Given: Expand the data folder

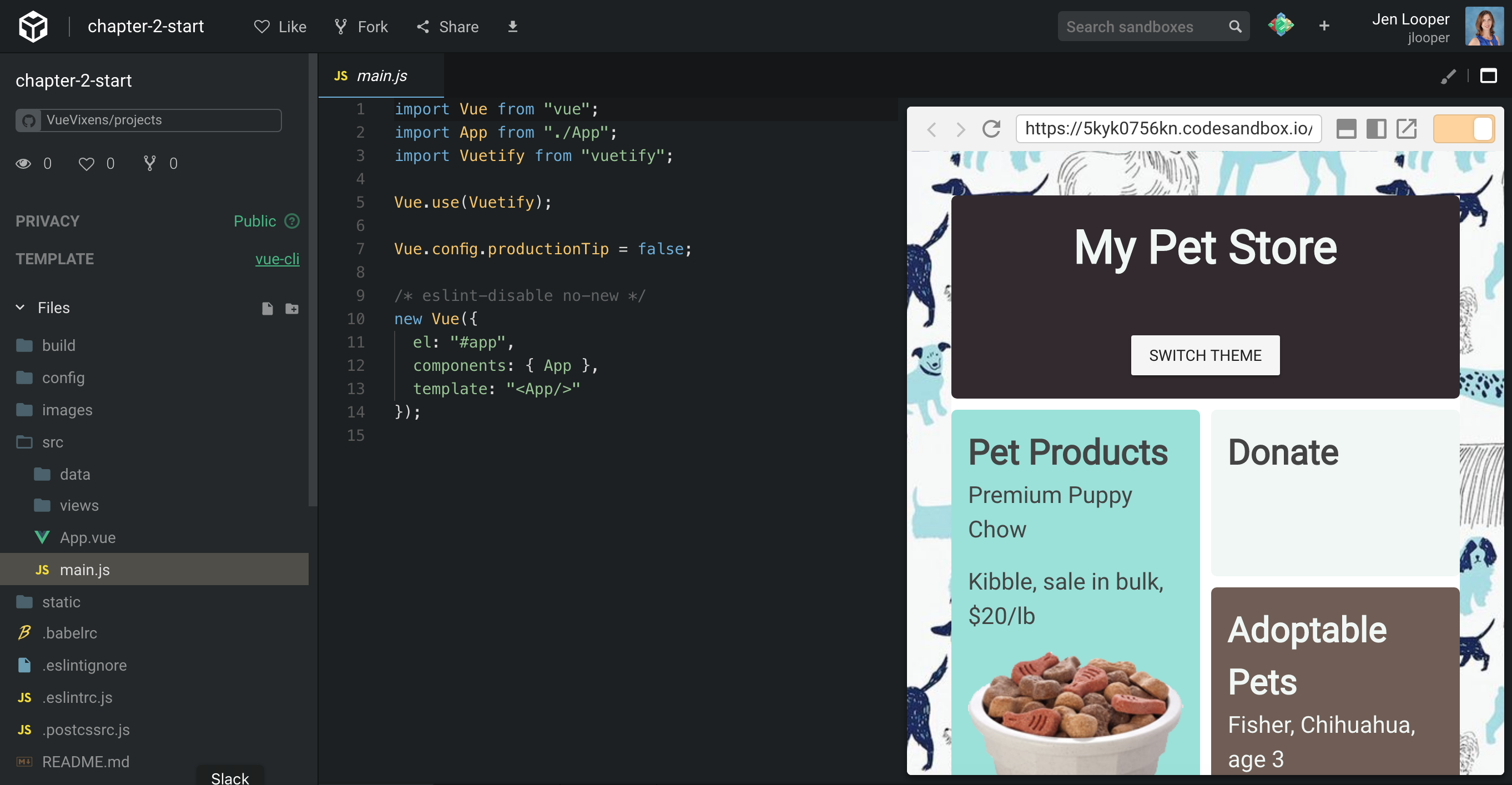Looking at the screenshot, I should pos(154,474).
